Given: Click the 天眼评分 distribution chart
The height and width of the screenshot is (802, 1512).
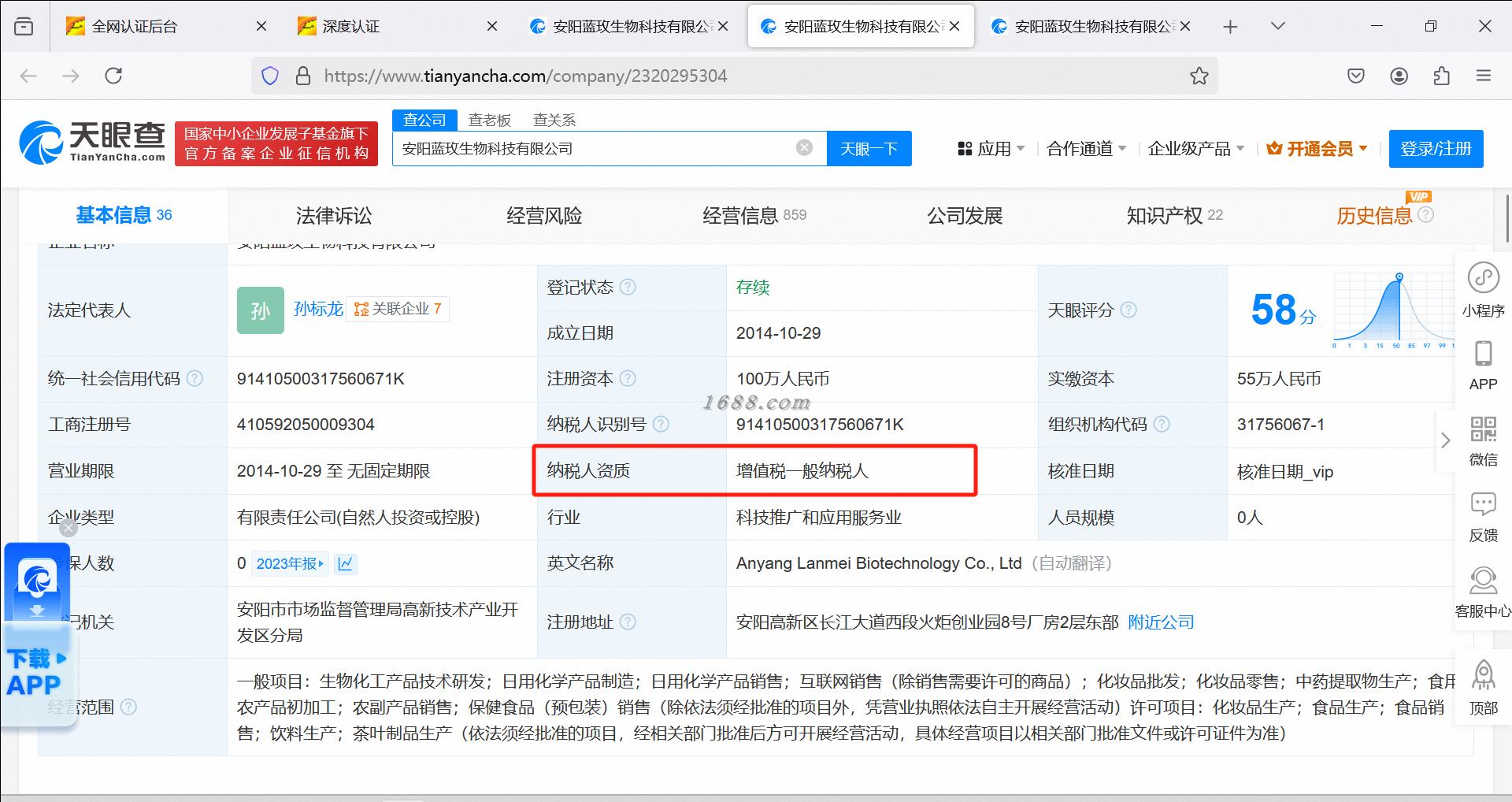Looking at the screenshot, I should pos(1393,310).
